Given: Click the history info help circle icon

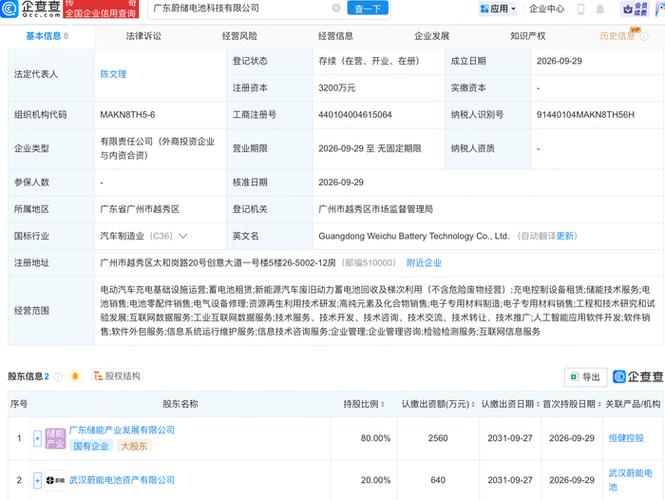Looking at the screenshot, I should click(644, 37).
